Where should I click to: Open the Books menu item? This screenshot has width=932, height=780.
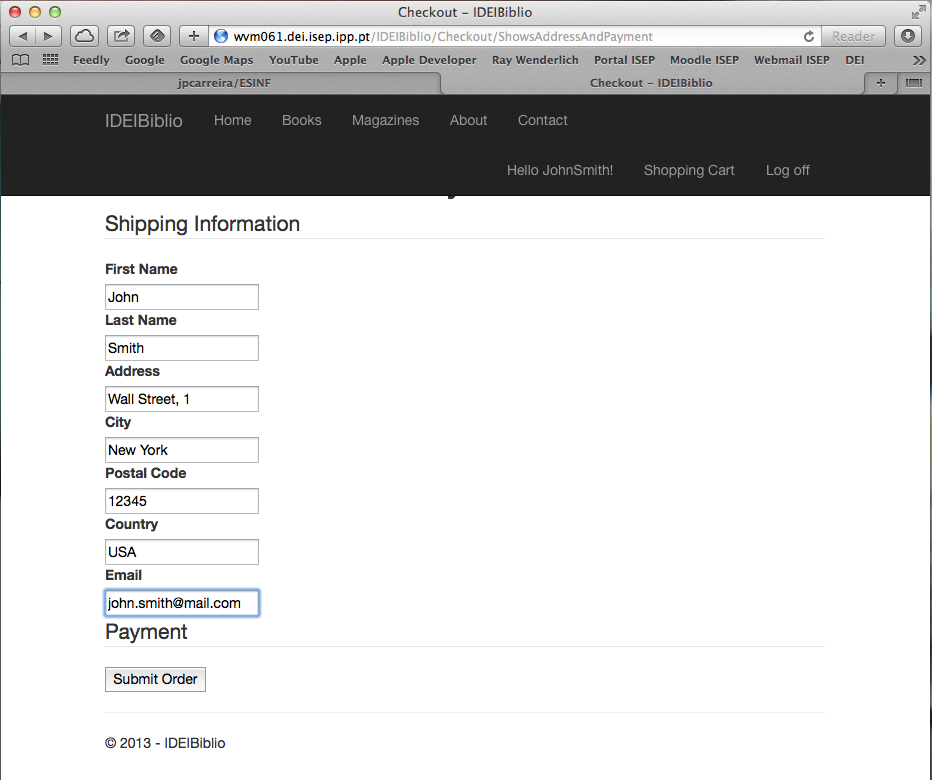[301, 120]
